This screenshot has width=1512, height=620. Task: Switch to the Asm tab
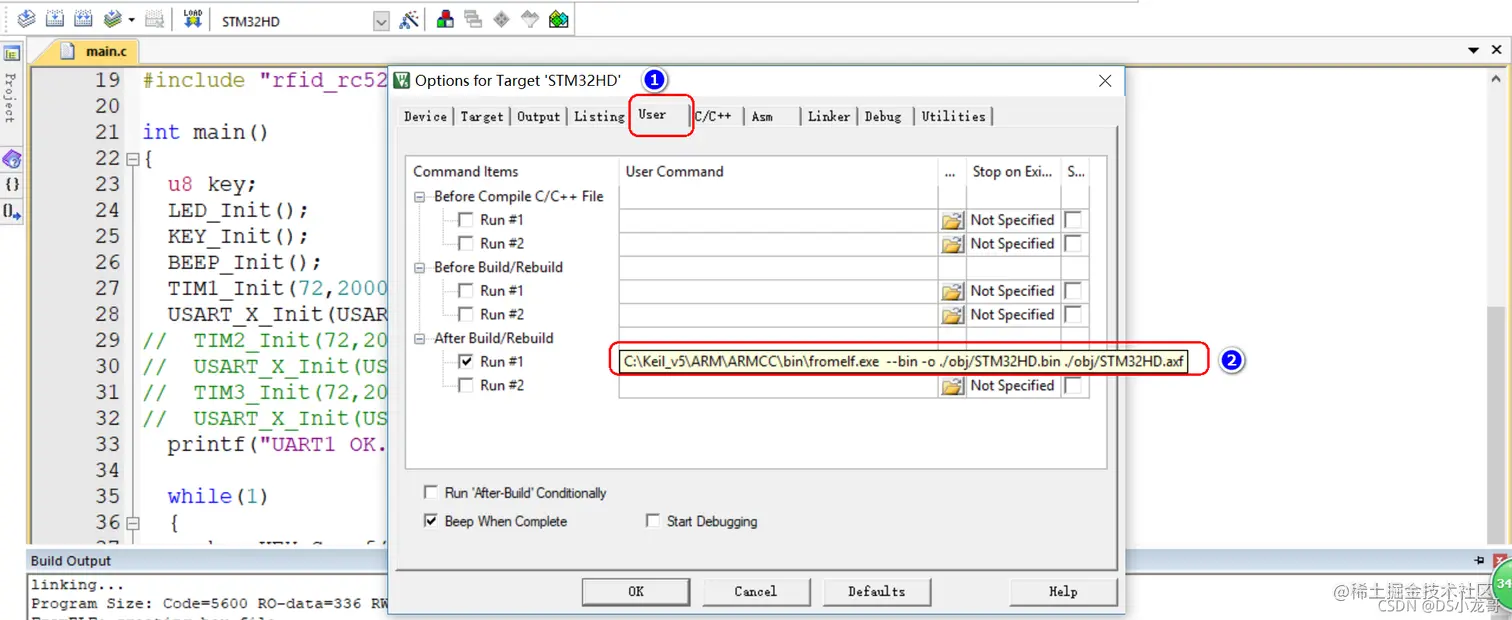pos(762,117)
